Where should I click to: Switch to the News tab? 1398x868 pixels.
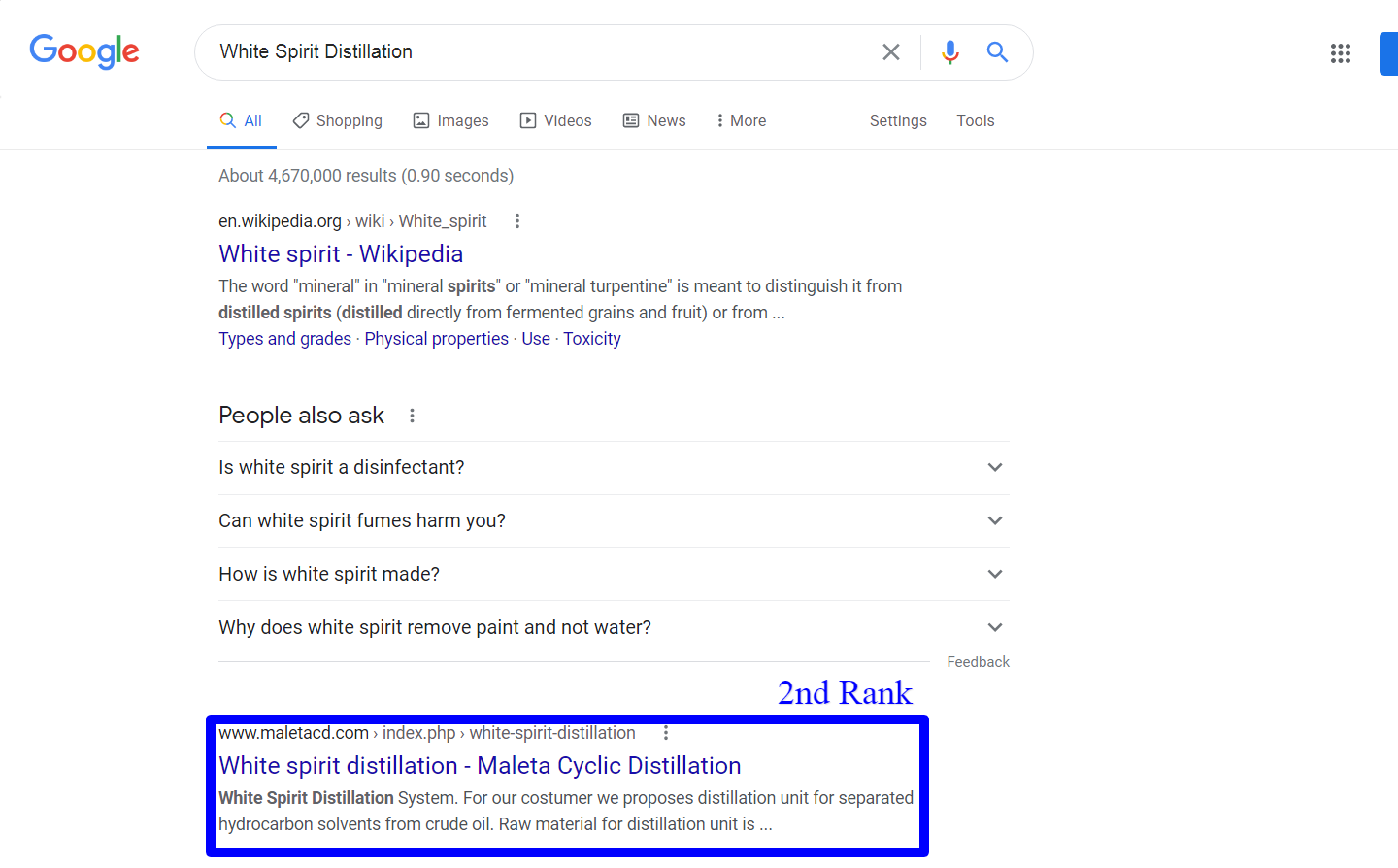654,120
